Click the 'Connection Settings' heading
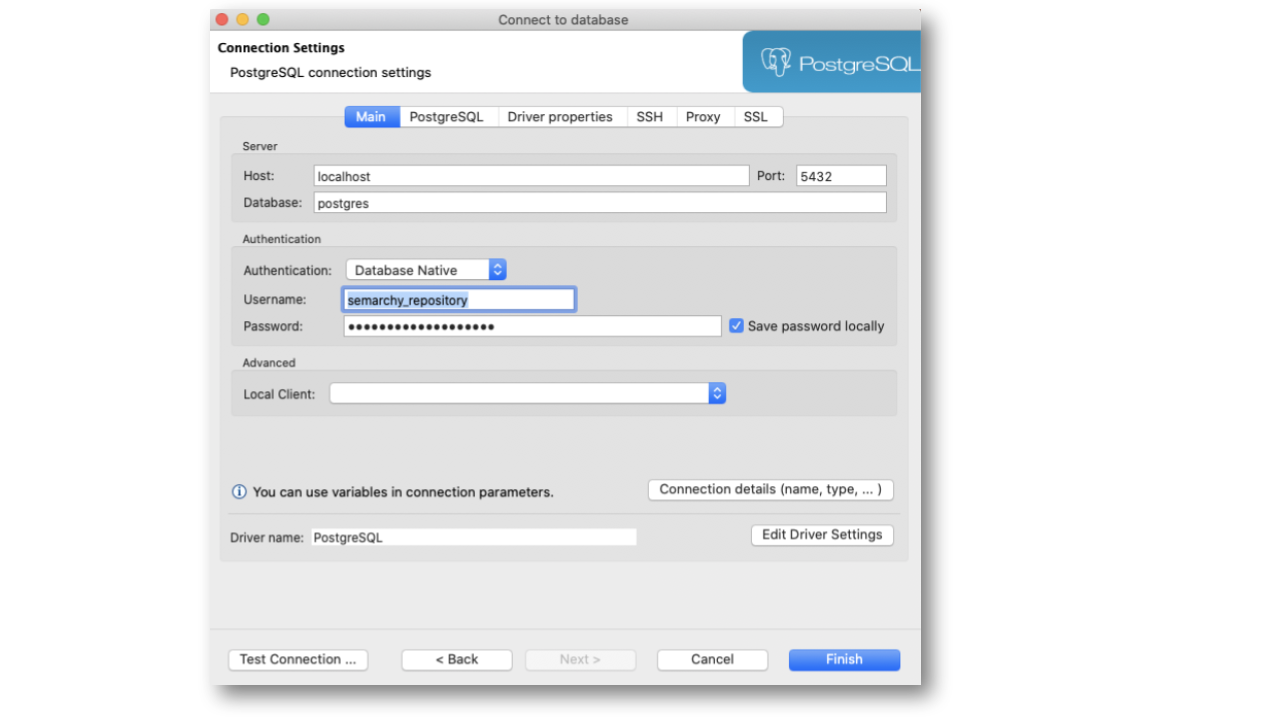This screenshot has width=1280, height=720. coord(281,48)
